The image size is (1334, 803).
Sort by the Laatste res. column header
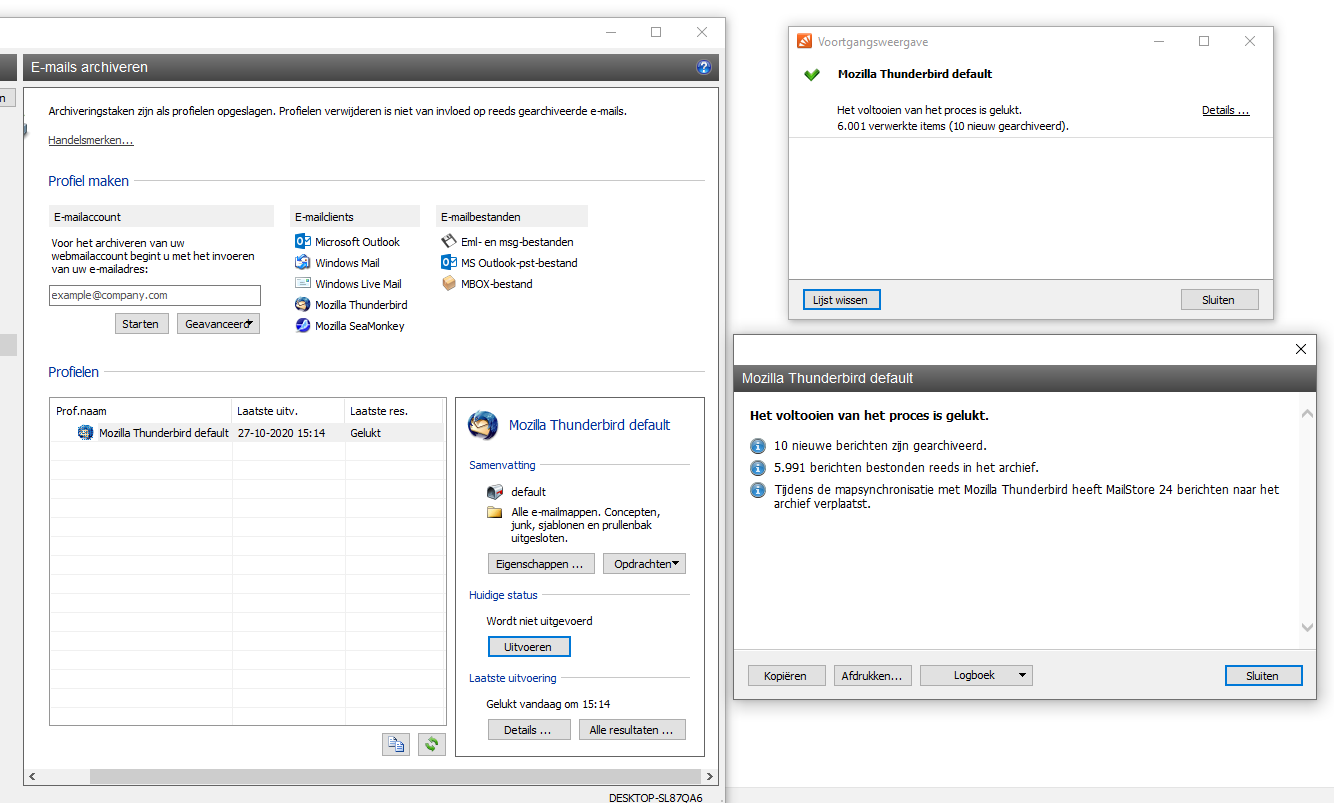tap(395, 411)
